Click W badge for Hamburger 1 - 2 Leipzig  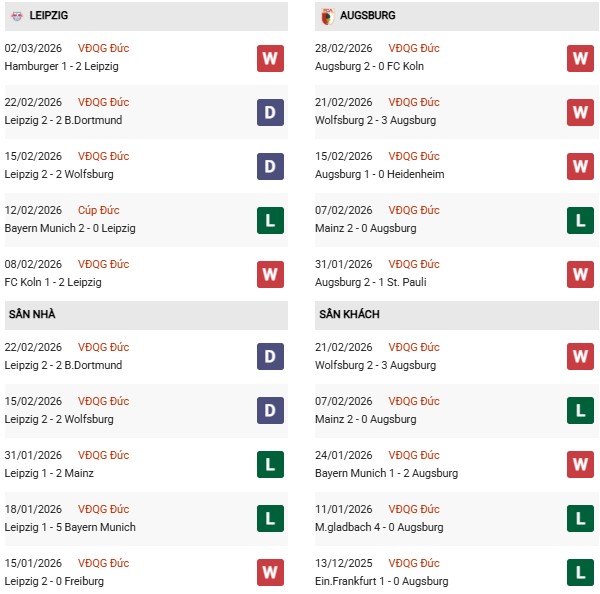(x=270, y=58)
